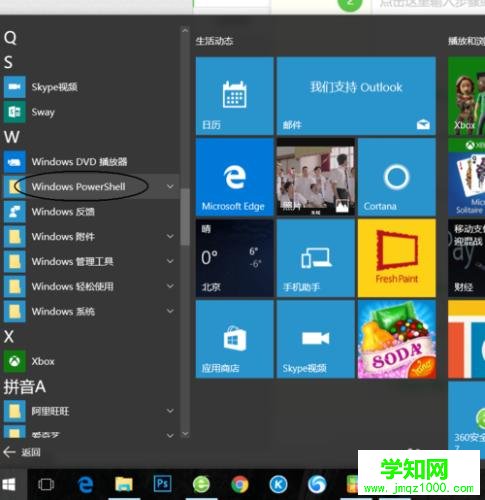The height and width of the screenshot is (500, 485).
Task: Jump to letter Q section header
Action: pos(10,38)
